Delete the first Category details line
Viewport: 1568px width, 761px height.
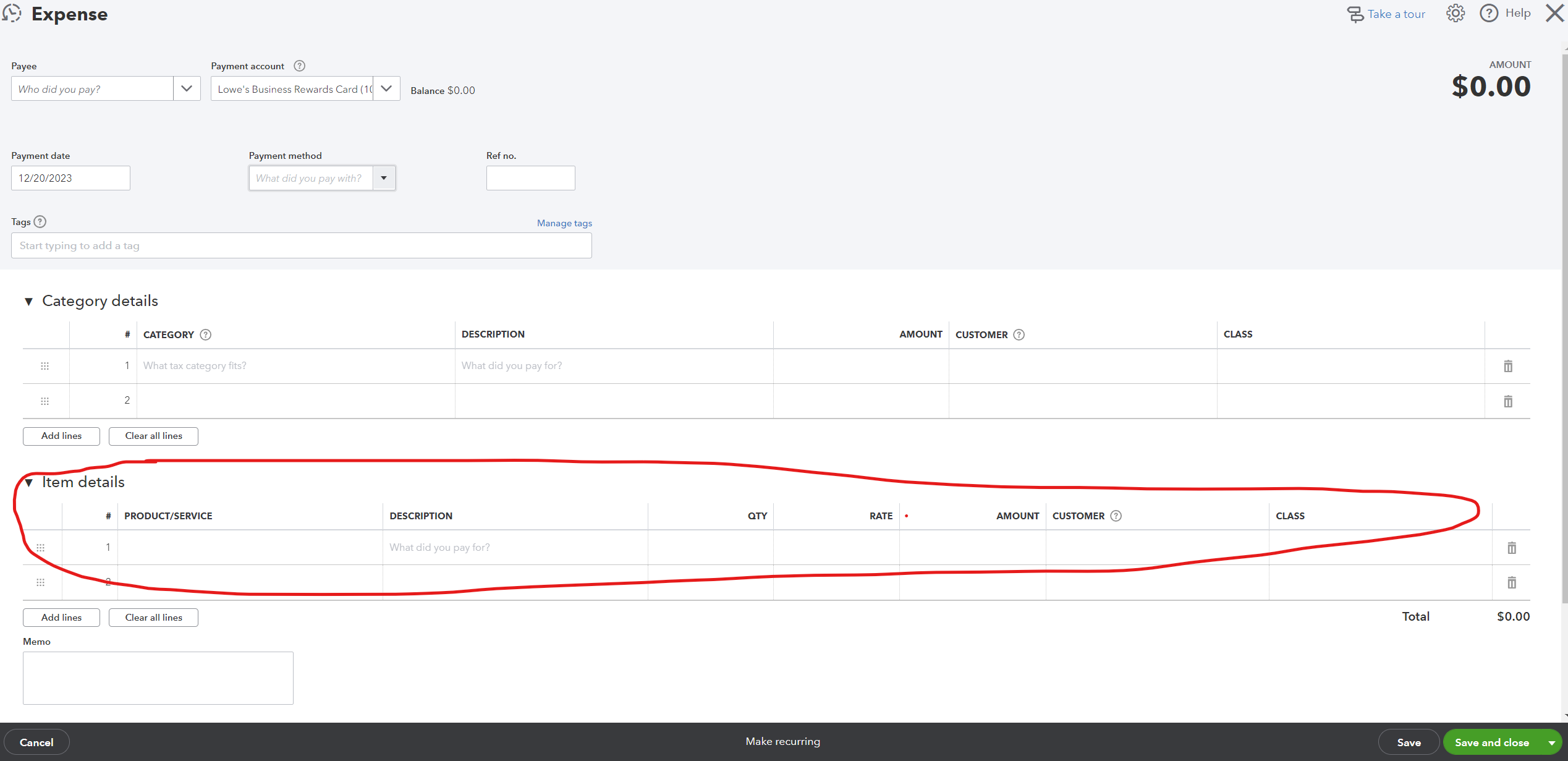pyautogui.click(x=1507, y=366)
